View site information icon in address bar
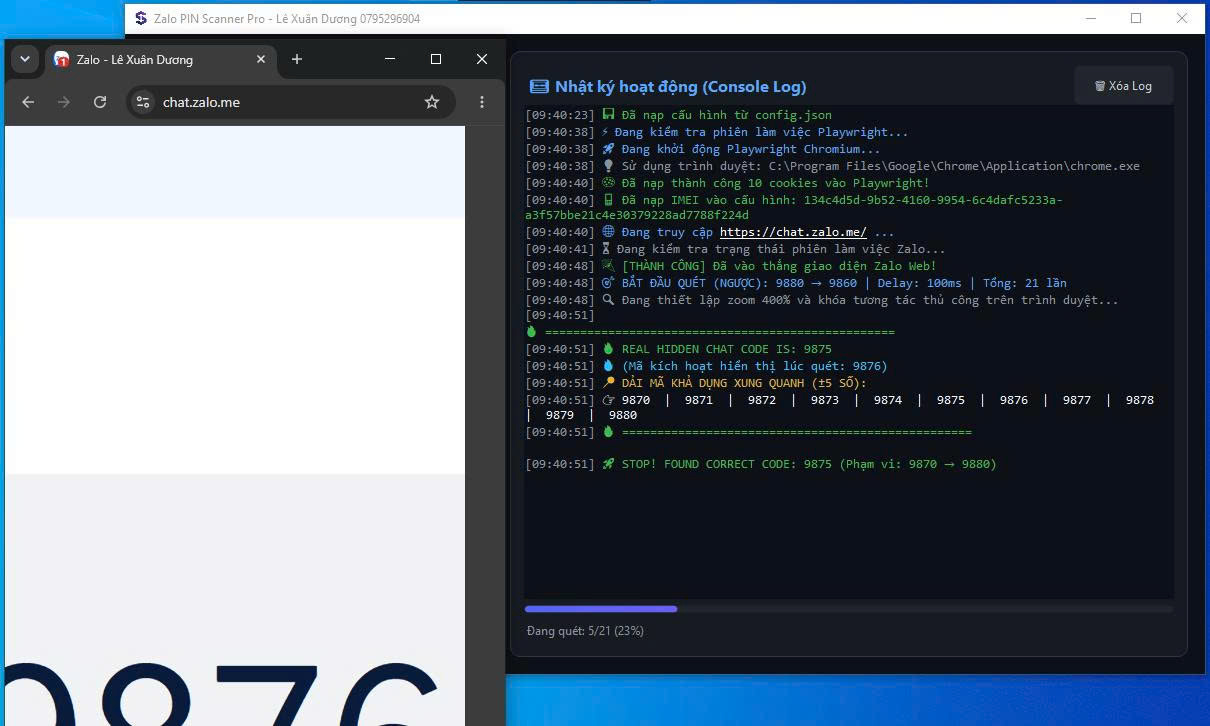Screen dimensions: 1210x726 (143, 102)
